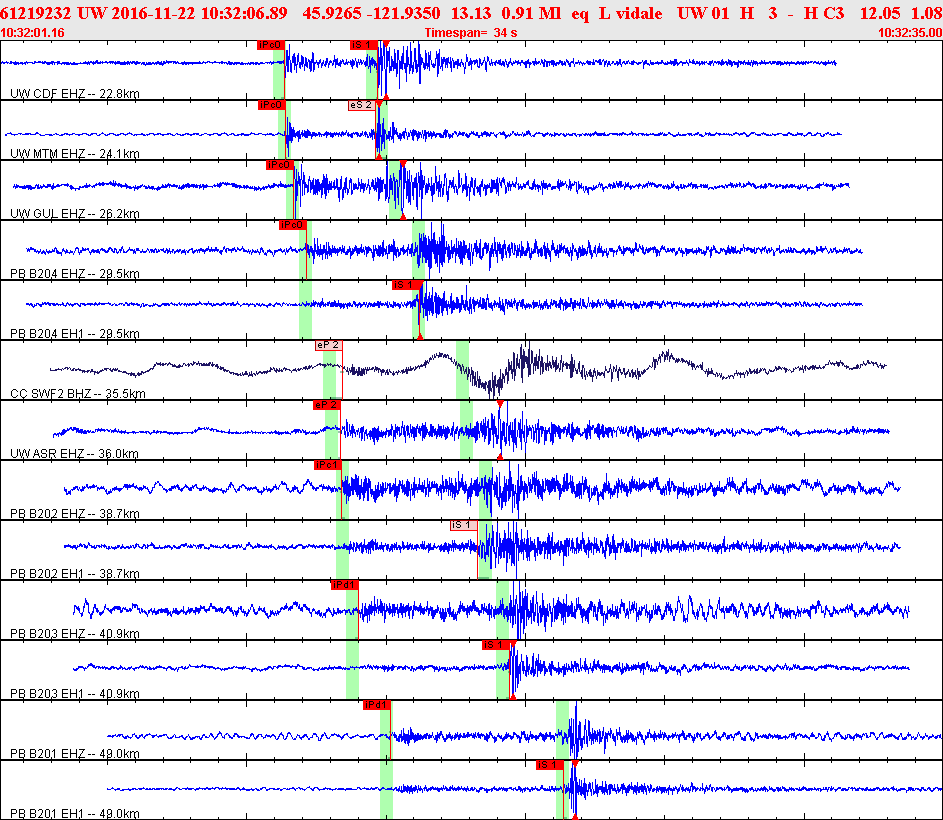The width and height of the screenshot is (943, 820).
Task: Click red triangle marker atop GUL trace
Action: 403,163
